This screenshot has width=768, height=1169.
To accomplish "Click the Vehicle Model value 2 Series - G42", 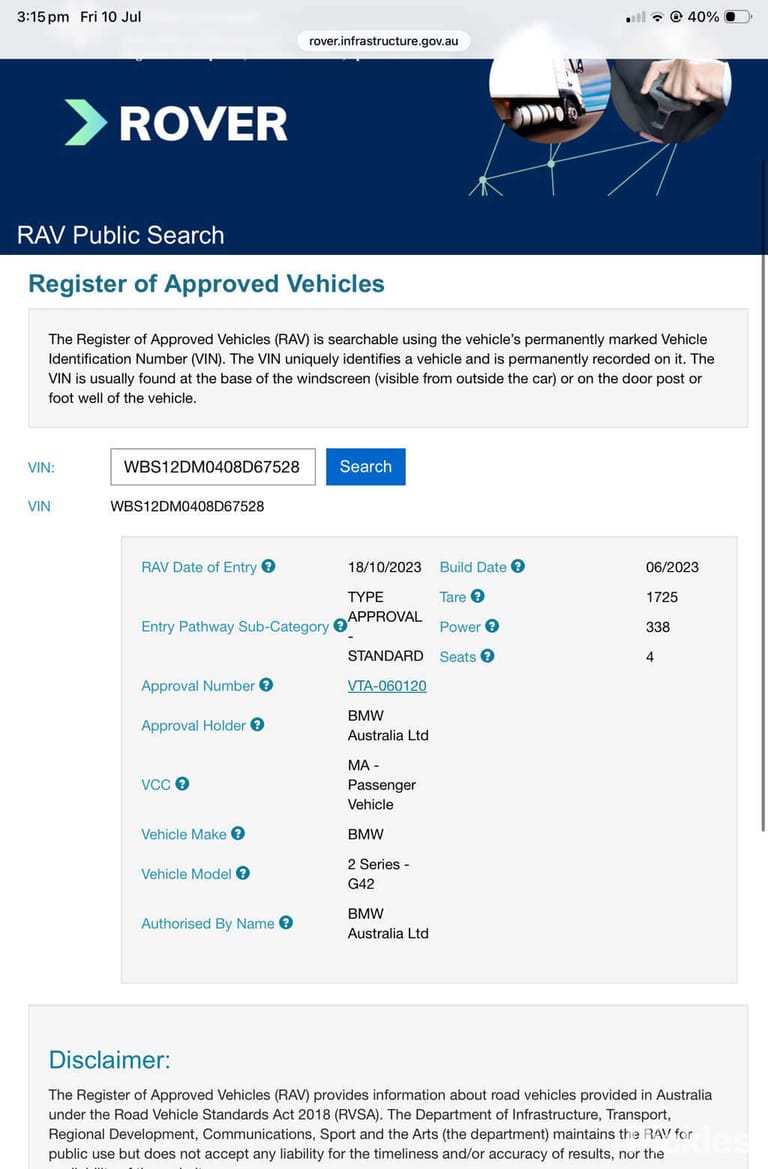I will (378, 874).
